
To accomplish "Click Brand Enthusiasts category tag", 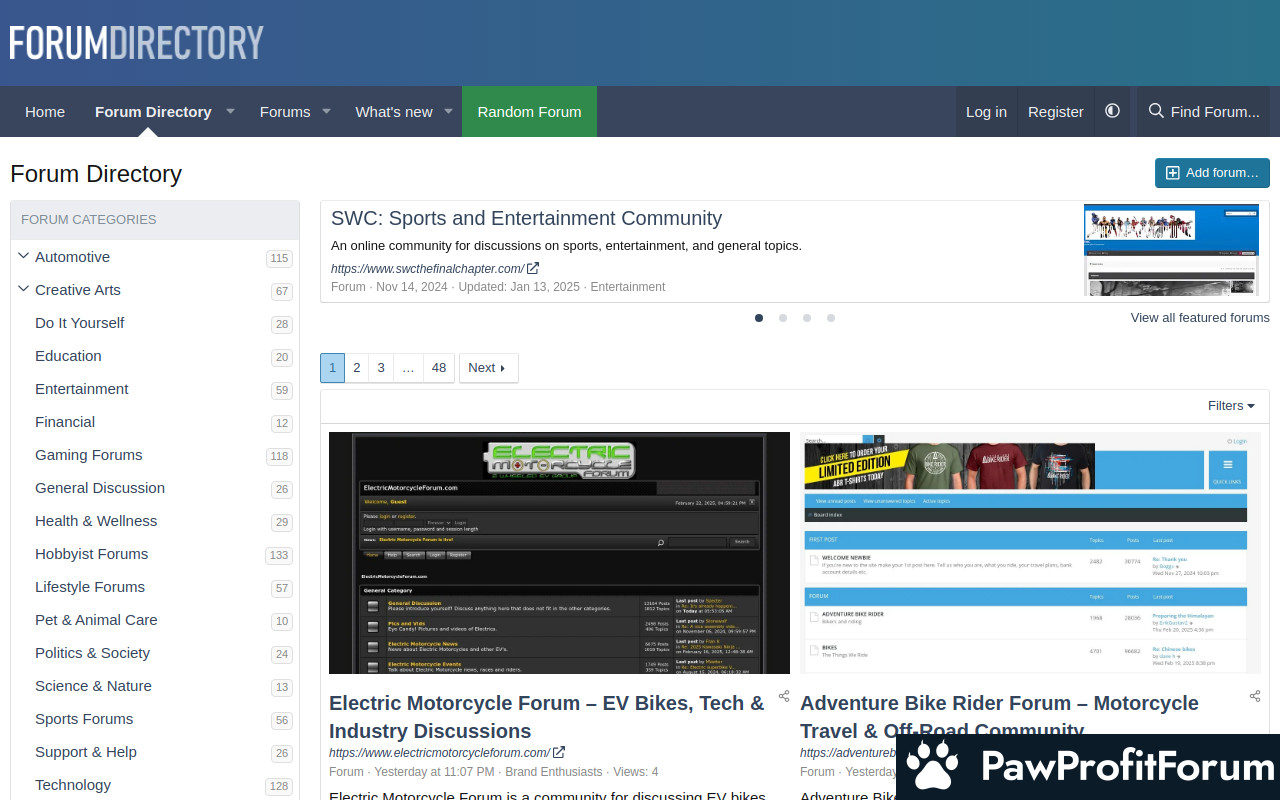I will tap(554, 771).
